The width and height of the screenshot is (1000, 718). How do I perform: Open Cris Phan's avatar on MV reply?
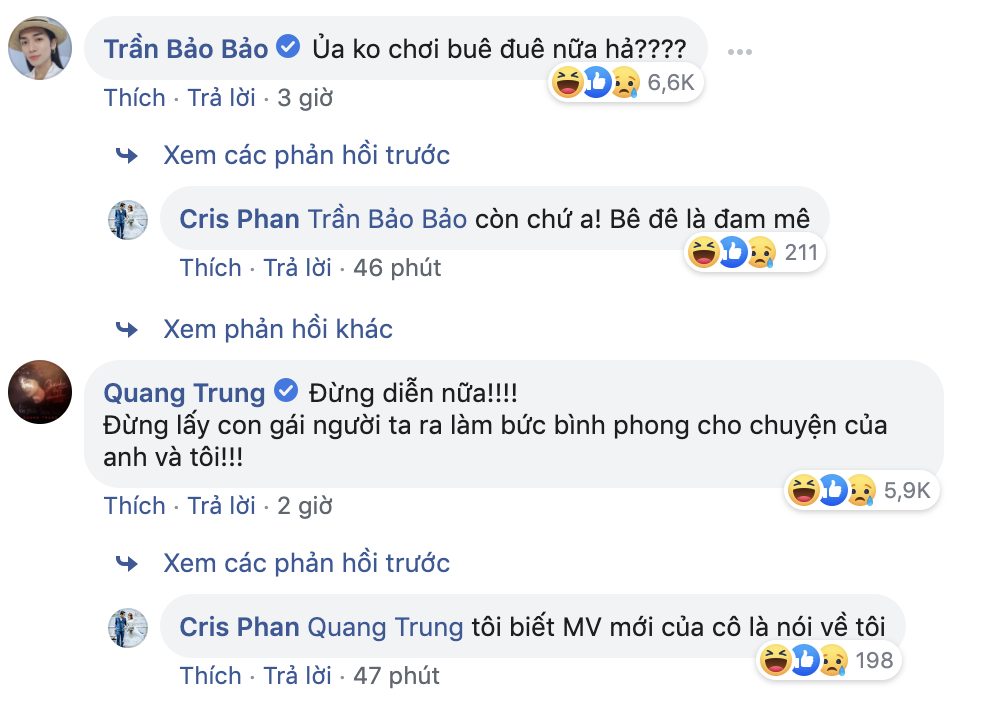pos(127,627)
